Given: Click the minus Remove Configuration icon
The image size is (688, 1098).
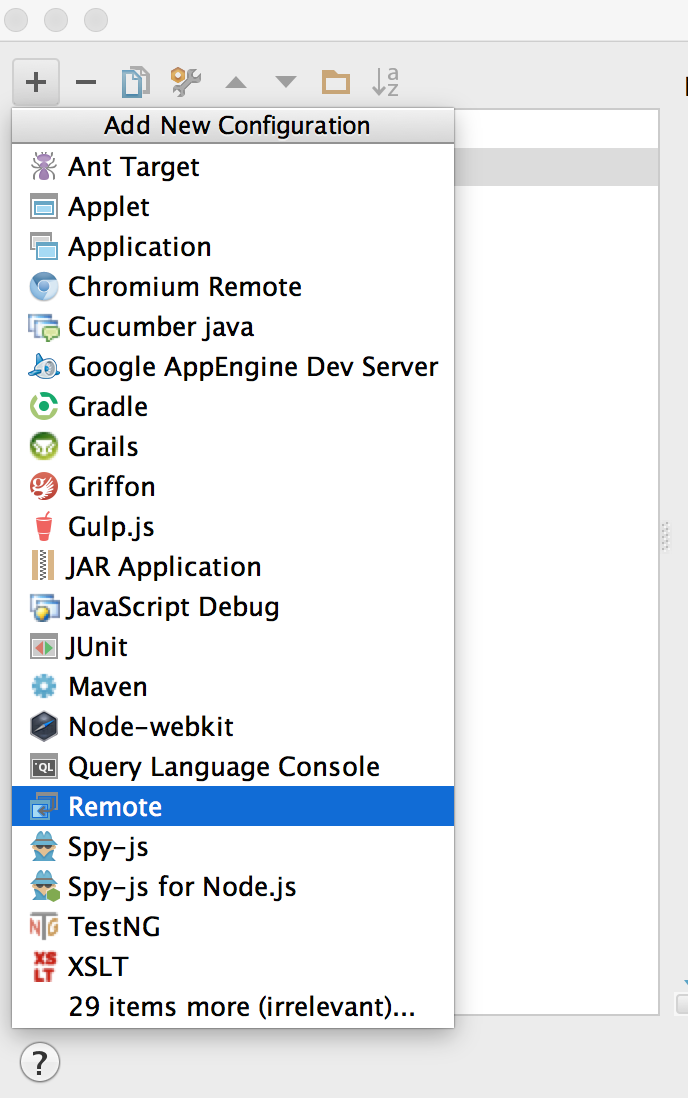Looking at the screenshot, I should [x=86, y=82].
